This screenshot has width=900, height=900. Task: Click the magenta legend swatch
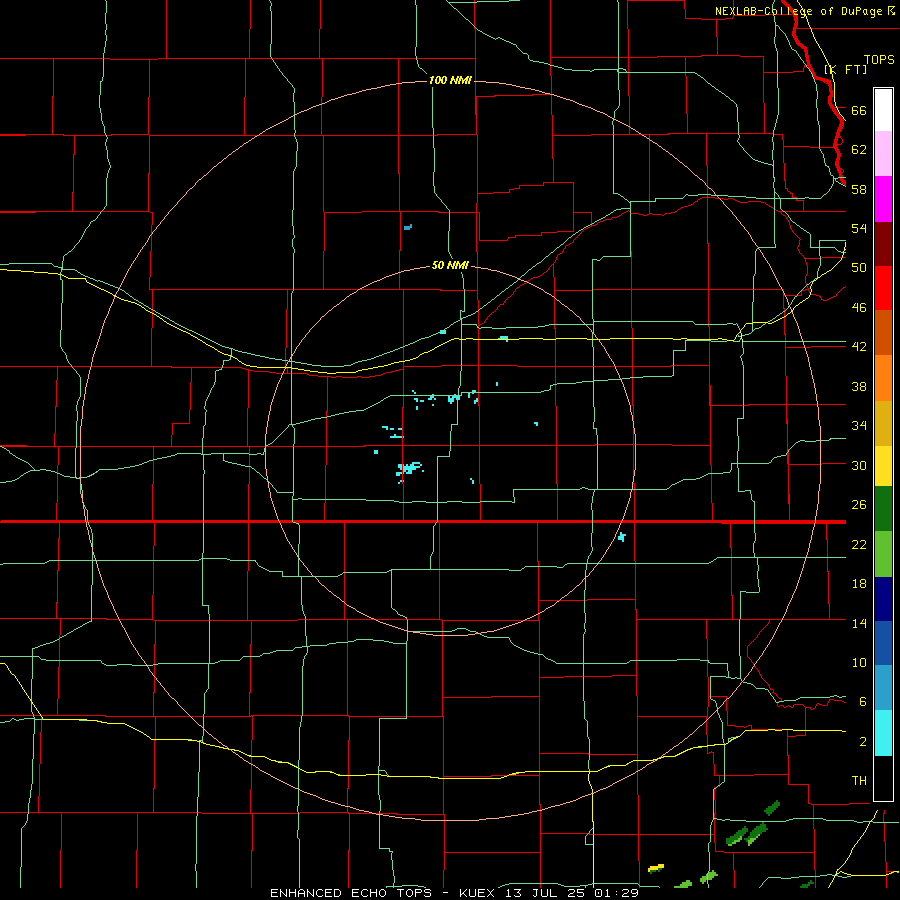coord(883,199)
